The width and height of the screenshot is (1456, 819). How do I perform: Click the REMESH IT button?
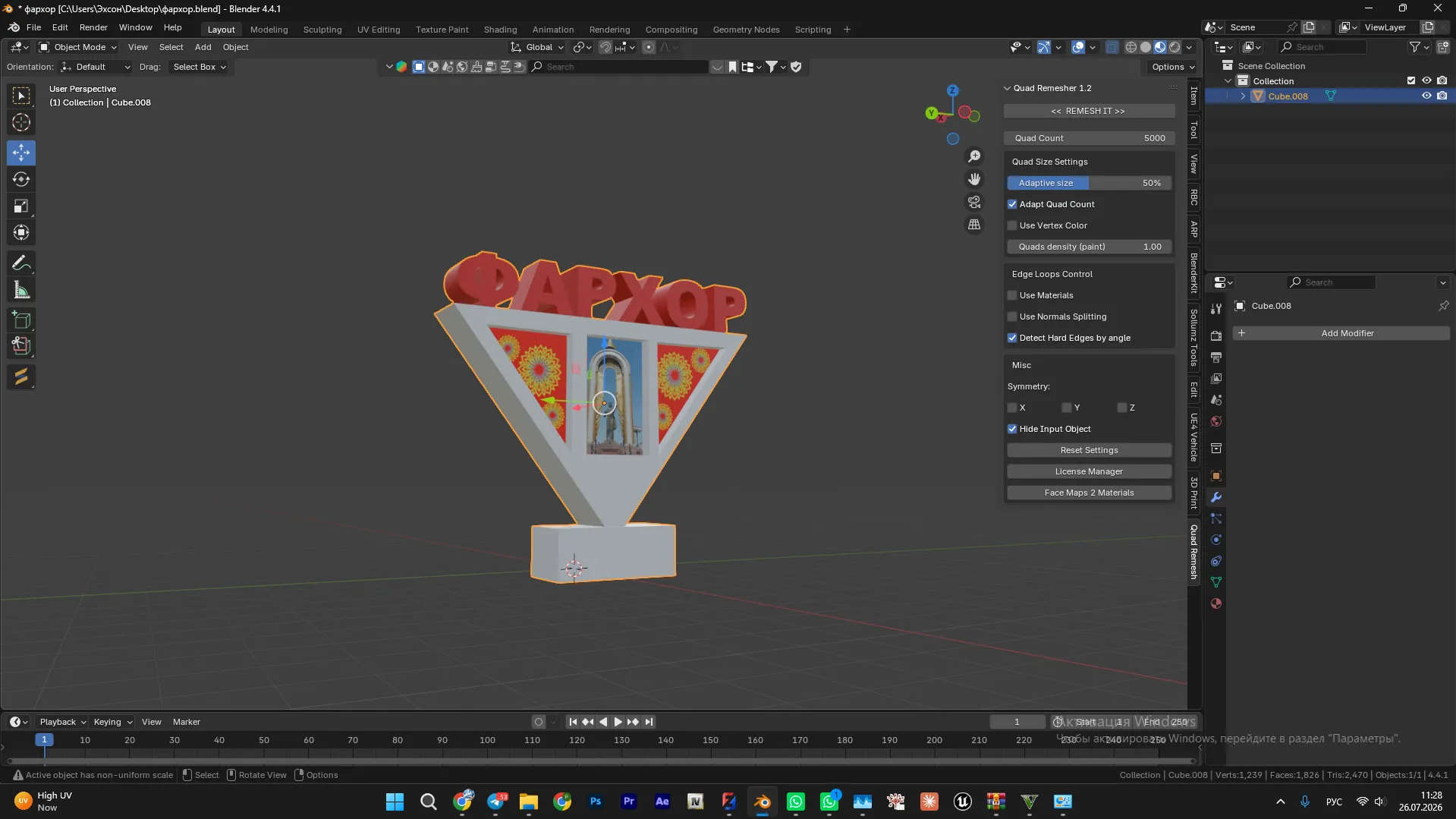pyautogui.click(x=1088, y=111)
